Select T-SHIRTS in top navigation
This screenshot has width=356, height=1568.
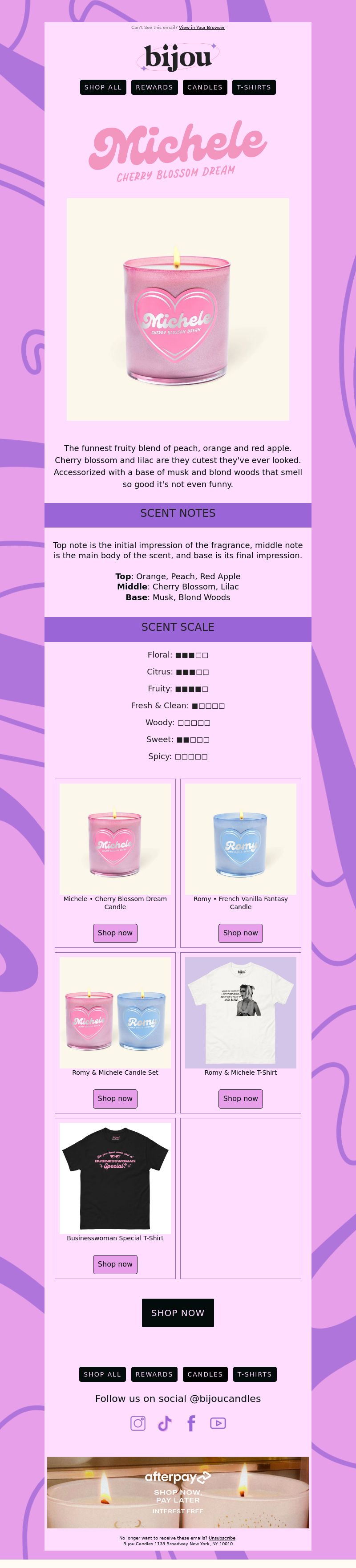coord(254,87)
